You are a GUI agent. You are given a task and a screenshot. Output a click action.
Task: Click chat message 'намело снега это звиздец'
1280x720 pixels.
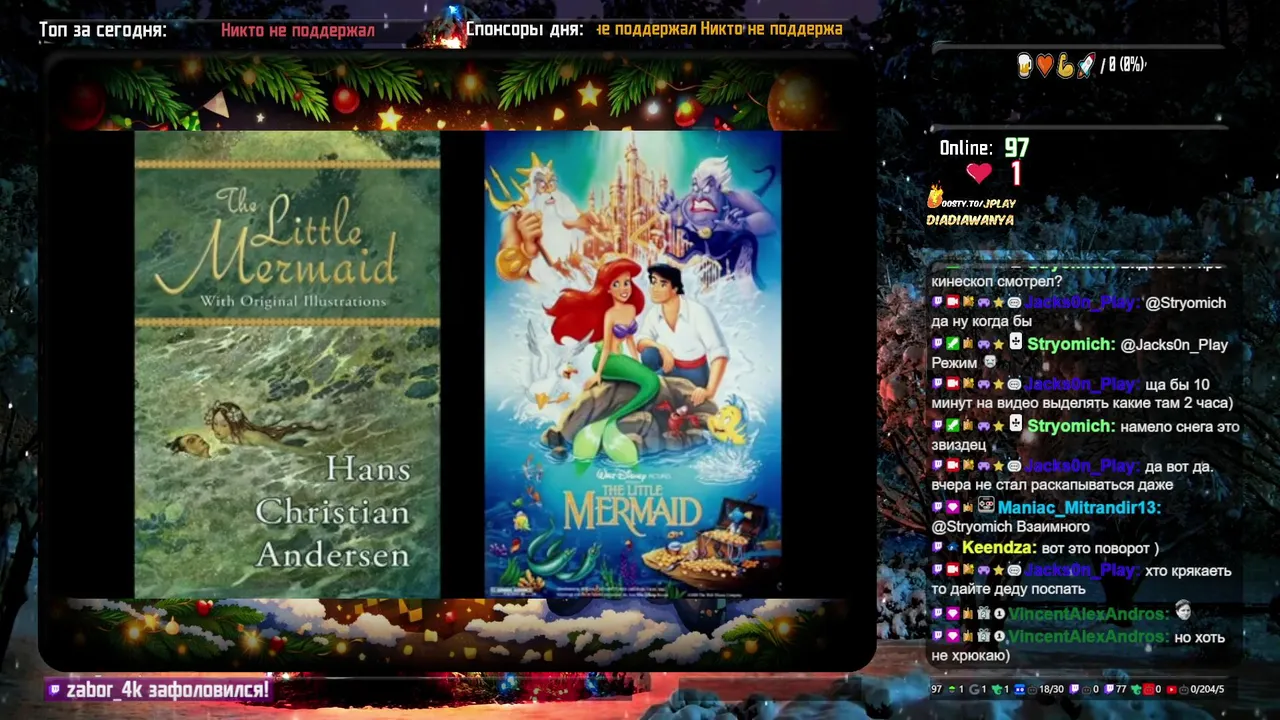(1085, 435)
